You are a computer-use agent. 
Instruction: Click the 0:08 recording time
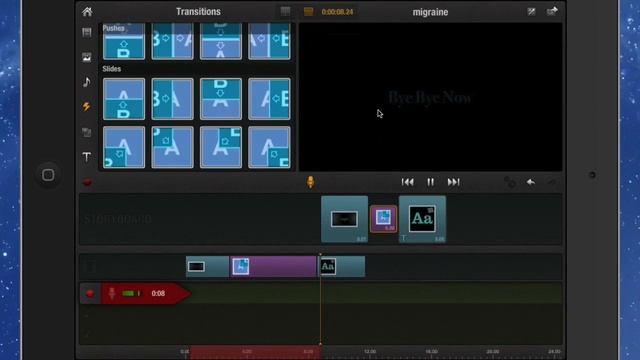[x=158, y=293]
